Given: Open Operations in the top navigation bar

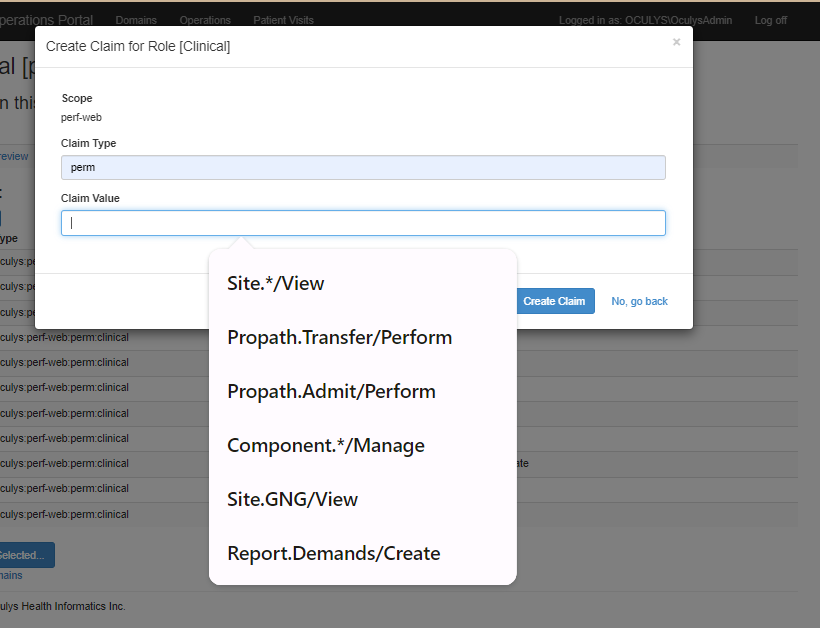Looking at the screenshot, I should [x=205, y=20].
